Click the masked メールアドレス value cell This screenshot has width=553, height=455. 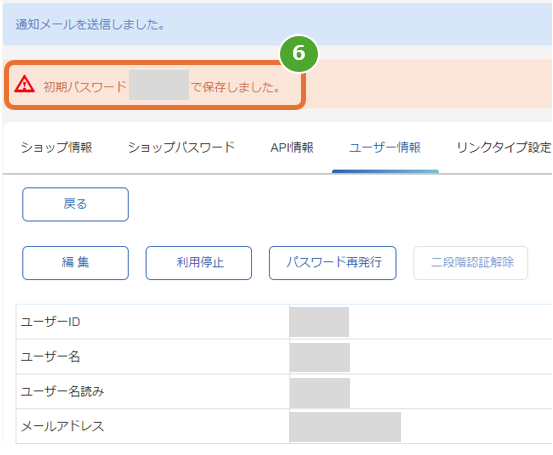345,427
